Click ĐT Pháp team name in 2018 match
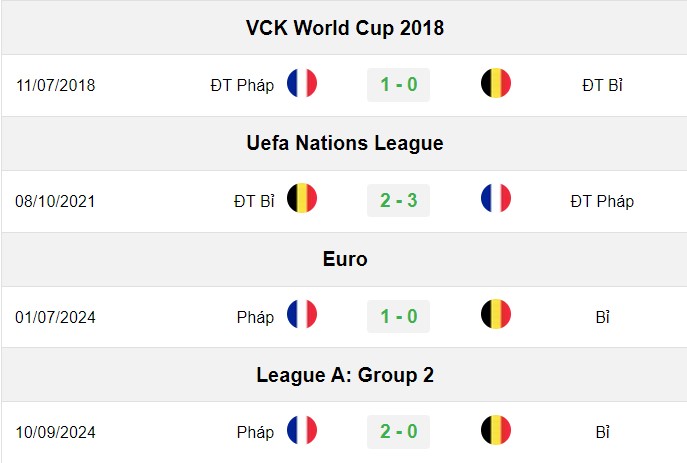The image size is (687, 463). point(242,85)
